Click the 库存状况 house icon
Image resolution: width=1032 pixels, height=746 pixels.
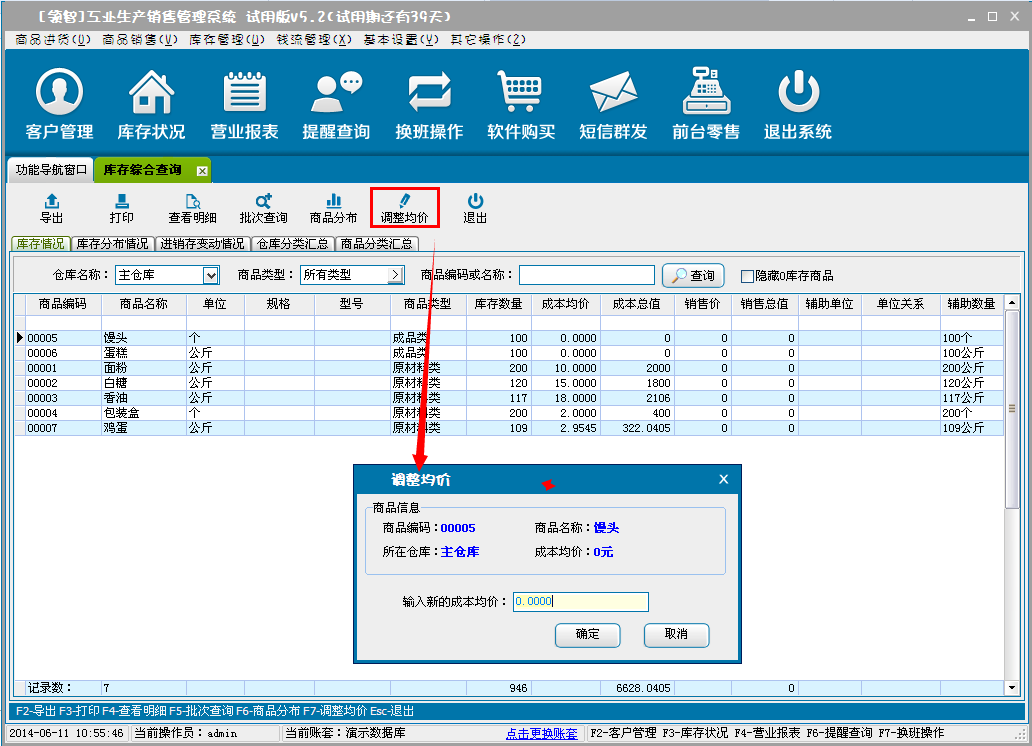pyautogui.click(x=151, y=104)
